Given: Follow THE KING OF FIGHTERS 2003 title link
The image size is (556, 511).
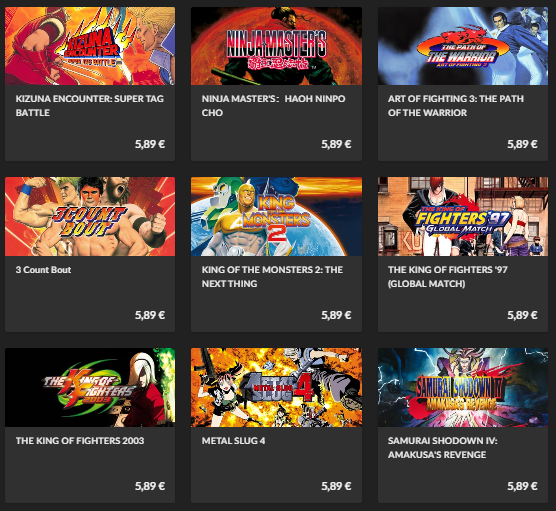Looking at the screenshot, I should click(x=80, y=441).
